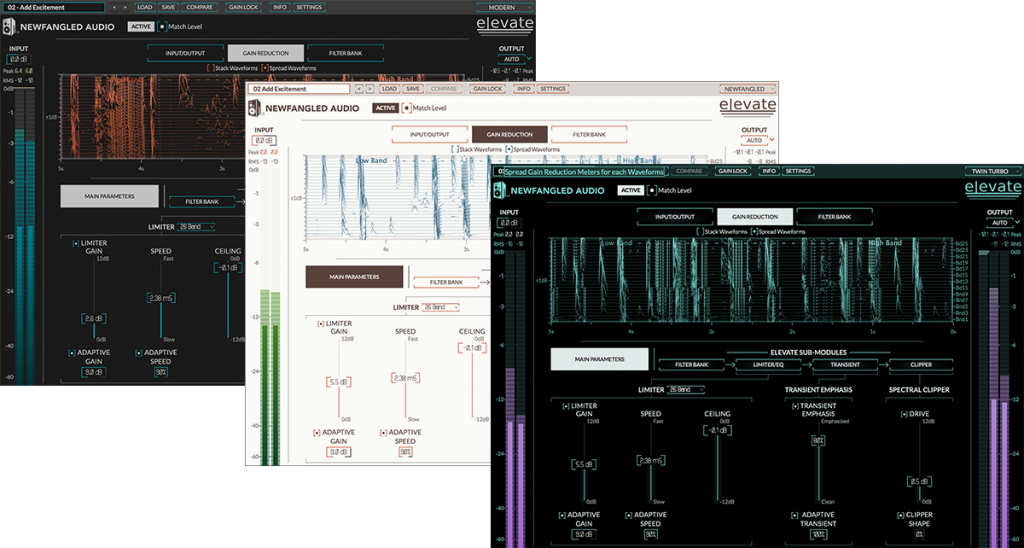This screenshot has height=548, width=1024.
Task: Open the INPUT/OUTPUT tab in Twin Turbo window
Action: [x=675, y=217]
